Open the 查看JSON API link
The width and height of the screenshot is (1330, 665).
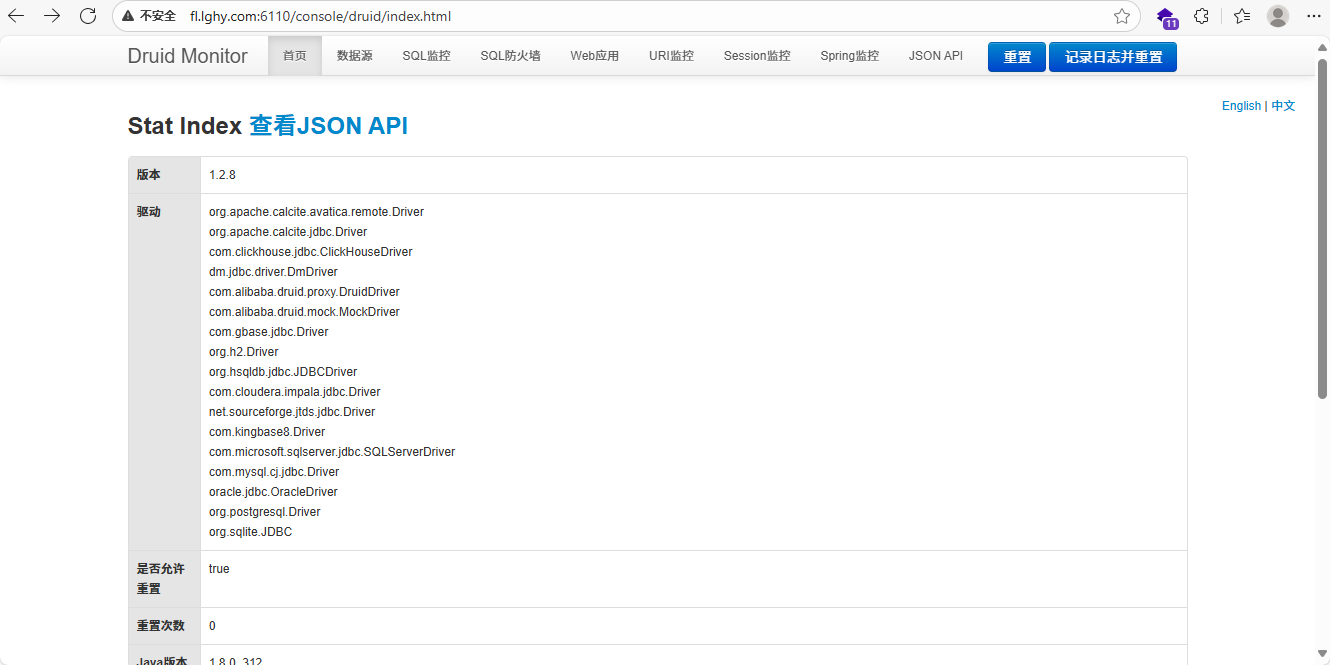tap(328, 126)
